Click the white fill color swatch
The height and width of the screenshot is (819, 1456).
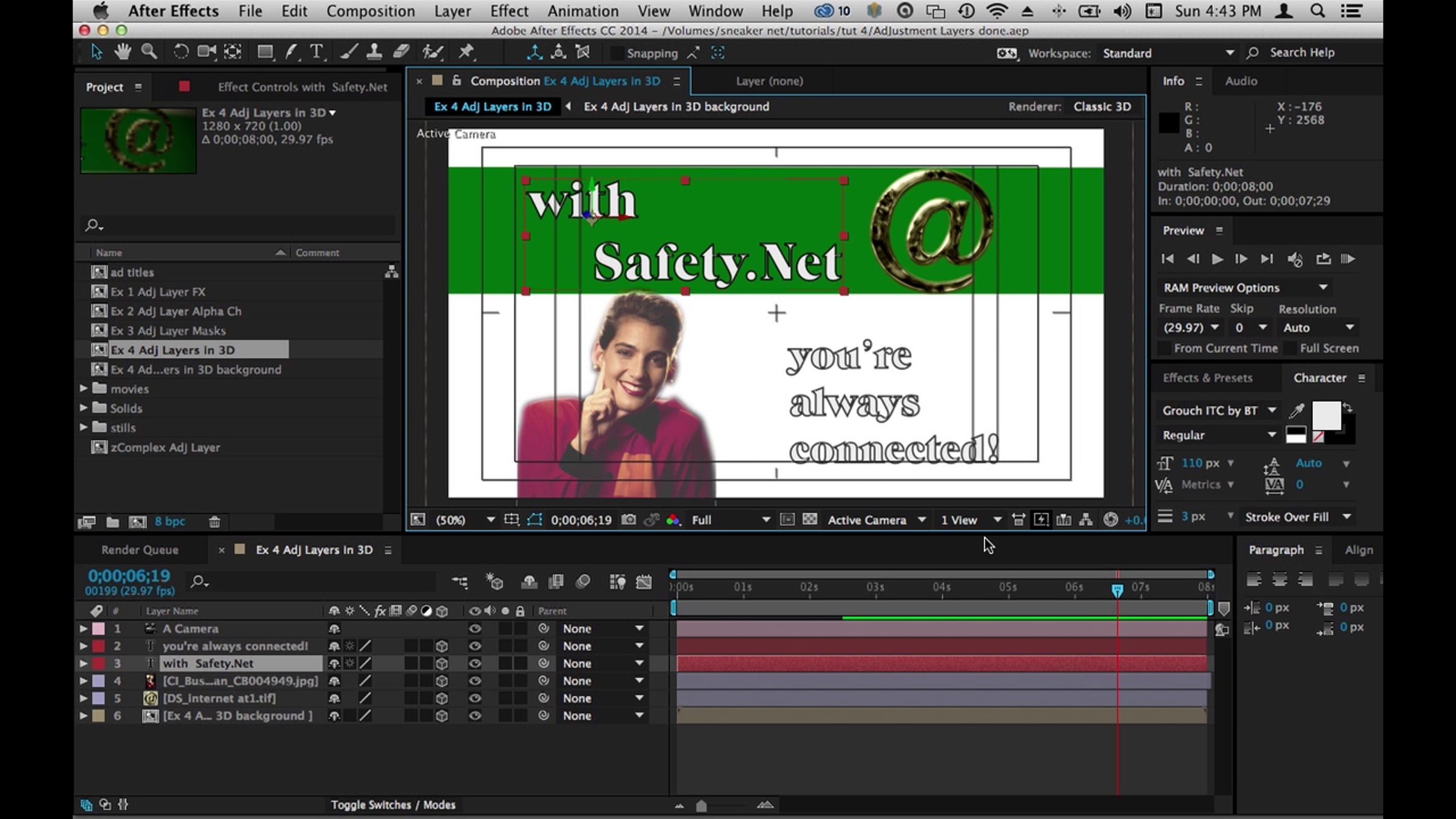click(1326, 416)
